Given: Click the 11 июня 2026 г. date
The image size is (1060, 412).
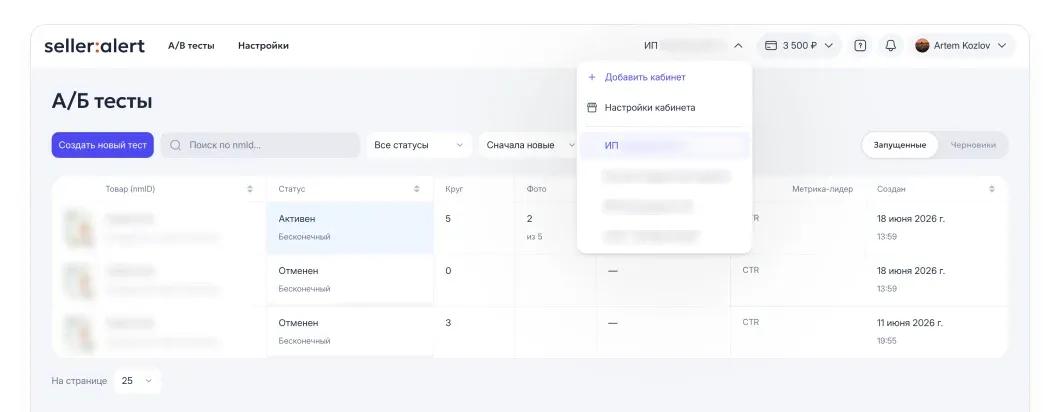Looking at the screenshot, I should coord(910,323).
